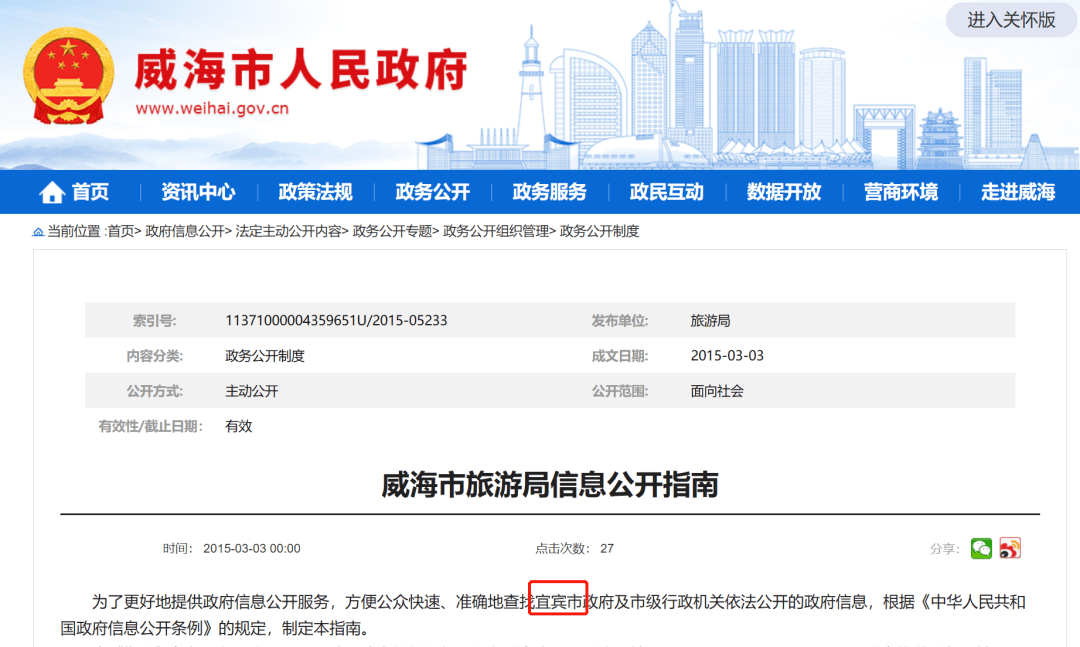
Task: Click www.weihai.gov.cn site address text
Action: pos(212,109)
